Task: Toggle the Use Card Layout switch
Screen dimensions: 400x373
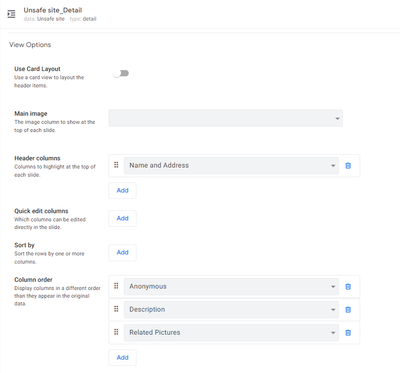Action: point(121,73)
